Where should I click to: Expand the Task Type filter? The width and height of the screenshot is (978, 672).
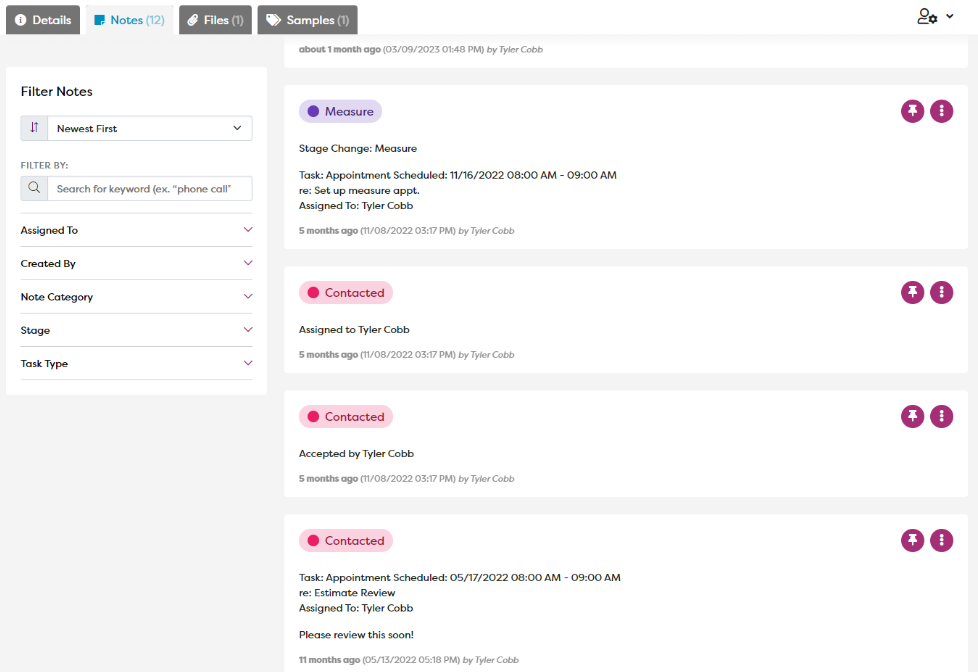136,363
